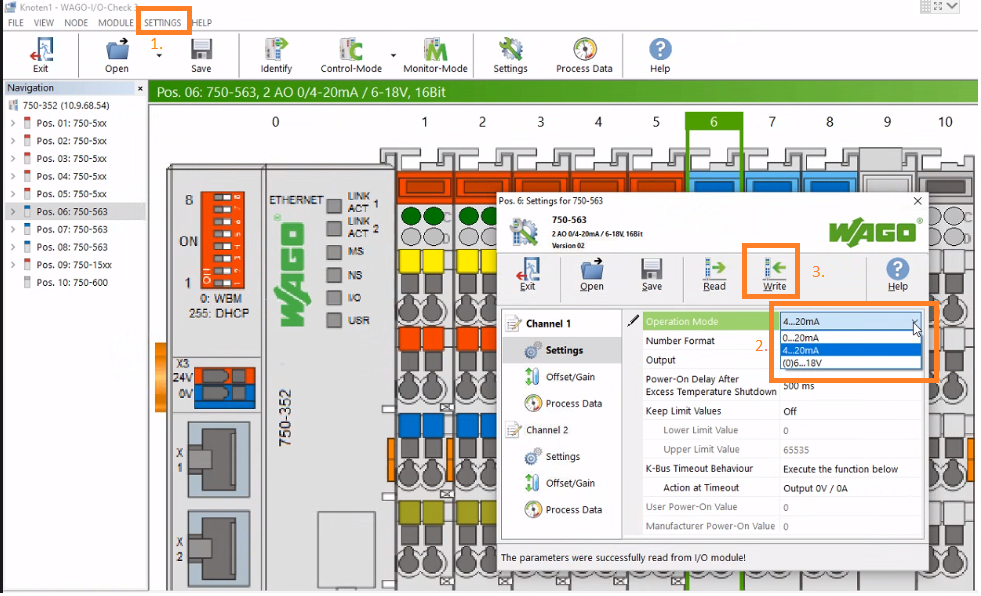Activate Control-Mode in the toolbar
This screenshot has height=596, width=981.
(x=351, y=54)
